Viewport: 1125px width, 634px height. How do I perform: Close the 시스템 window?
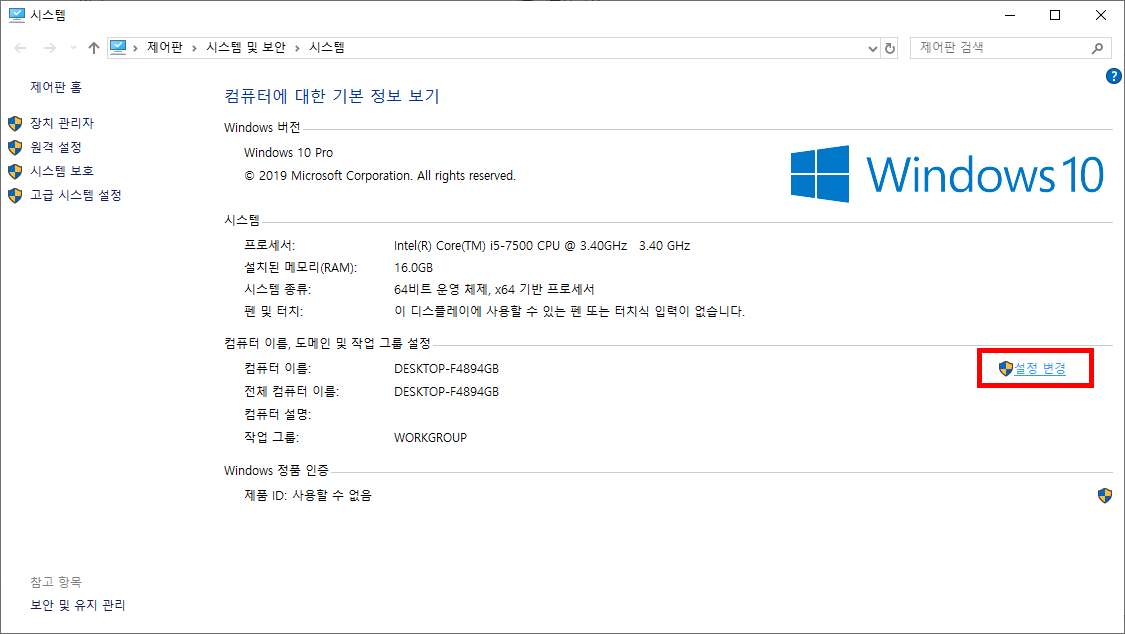point(1101,15)
